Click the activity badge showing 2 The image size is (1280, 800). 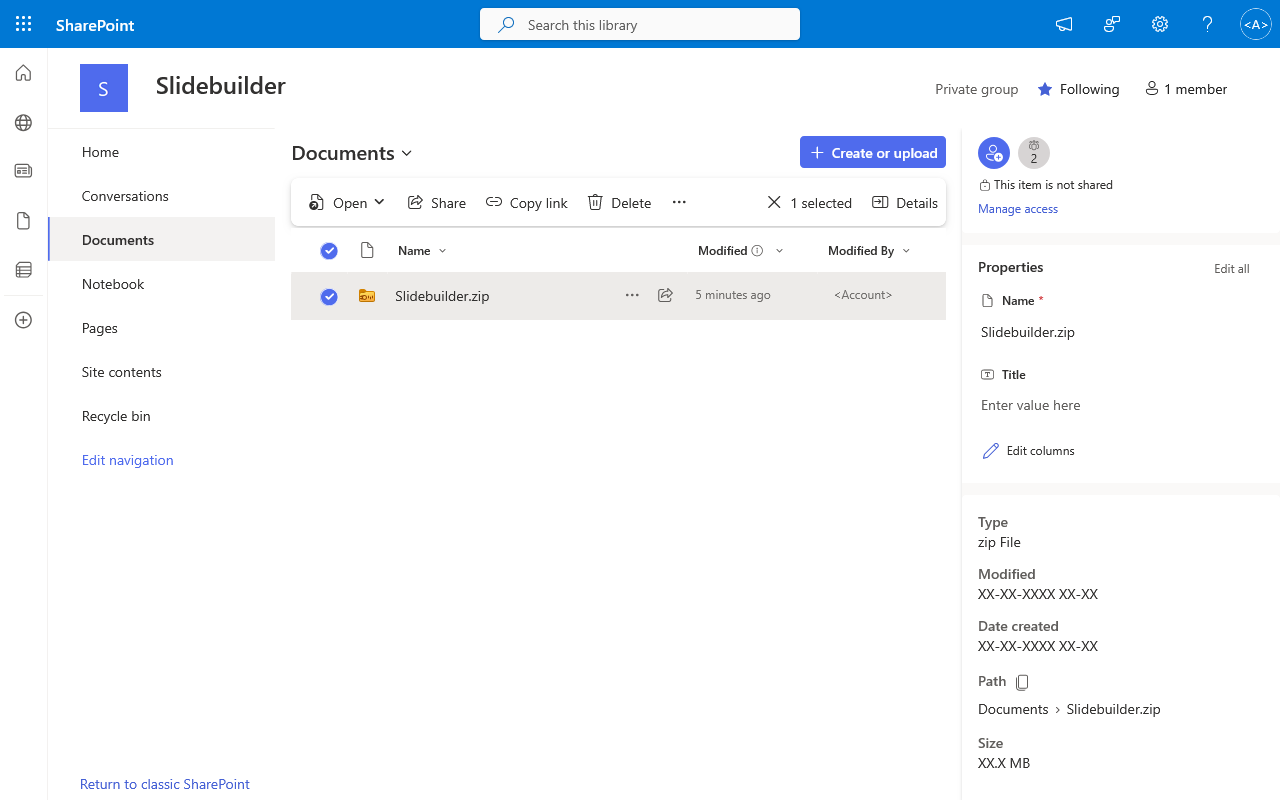pos(1034,153)
